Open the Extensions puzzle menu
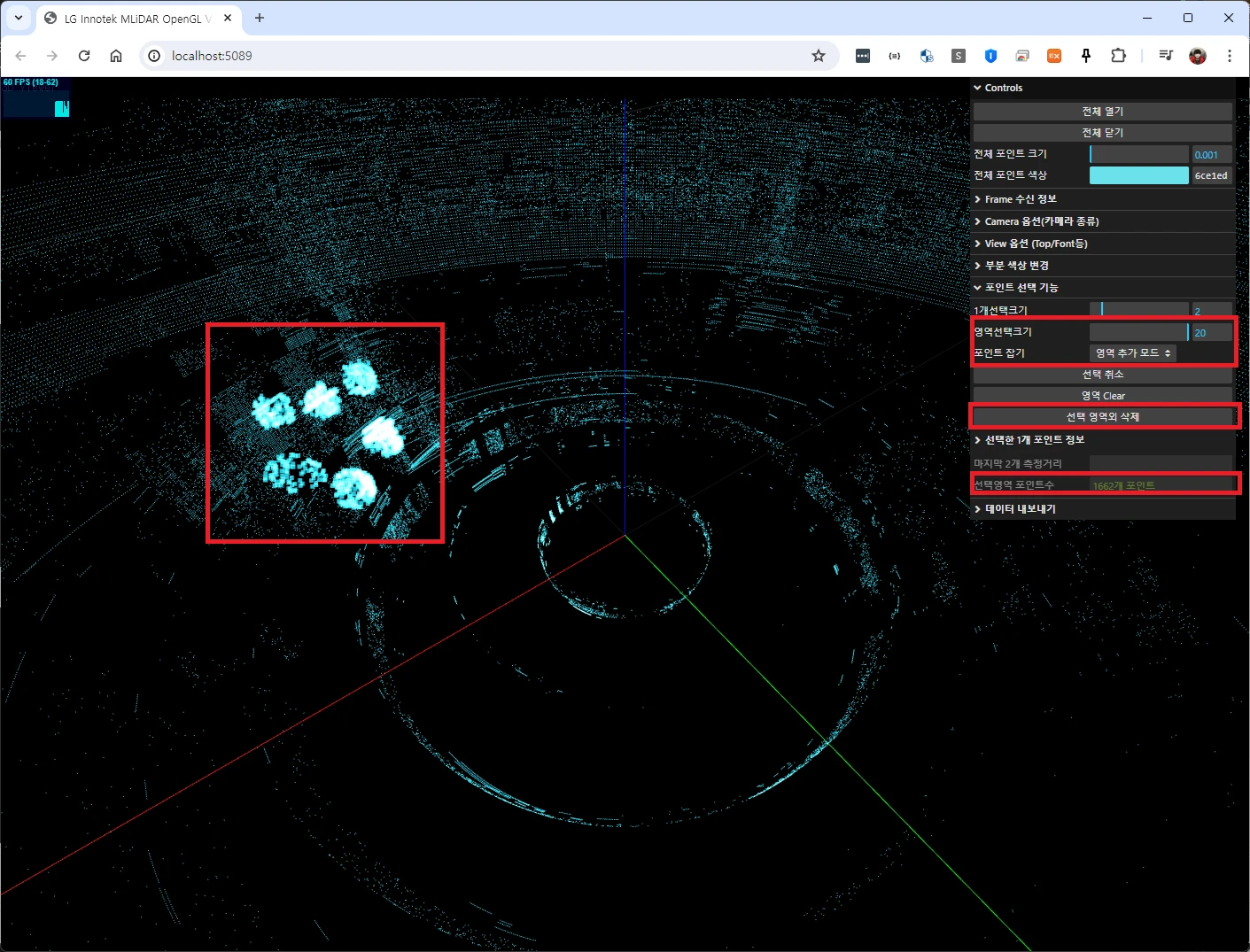This screenshot has height=952, width=1250. 1118,56
